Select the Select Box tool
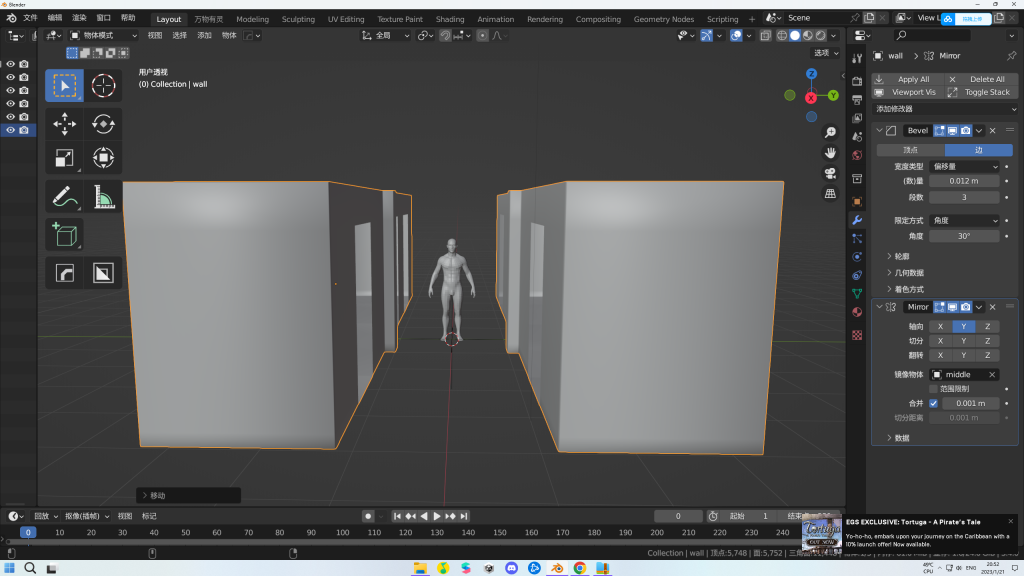The height and width of the screenshot is (576, 1024). tap(64, 86)
